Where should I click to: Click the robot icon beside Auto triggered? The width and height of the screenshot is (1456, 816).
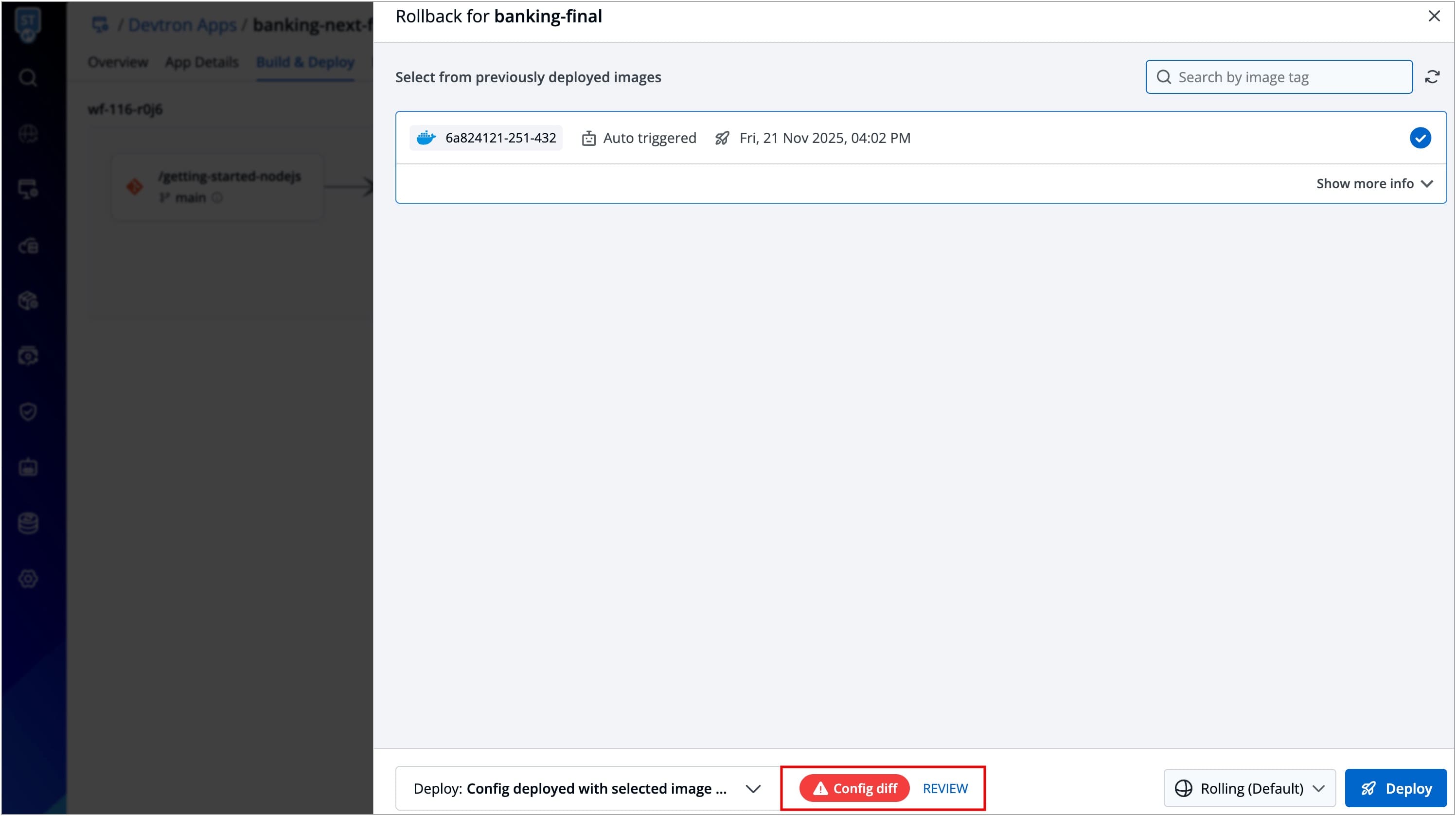[x=588, y=139]
